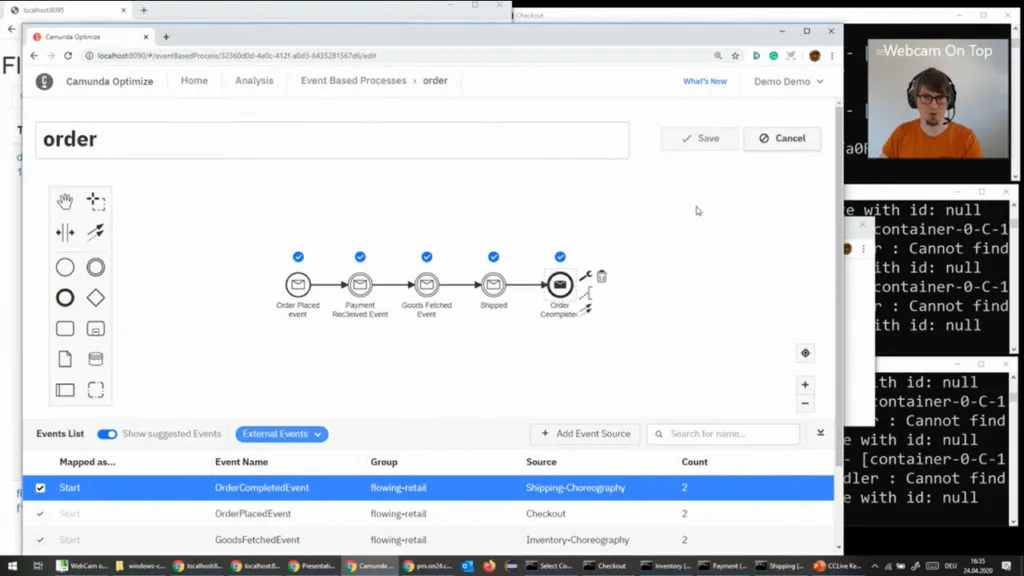Zoom out the diagram with minus
The image size is (1024, 576).
click(x=805, y=404)
